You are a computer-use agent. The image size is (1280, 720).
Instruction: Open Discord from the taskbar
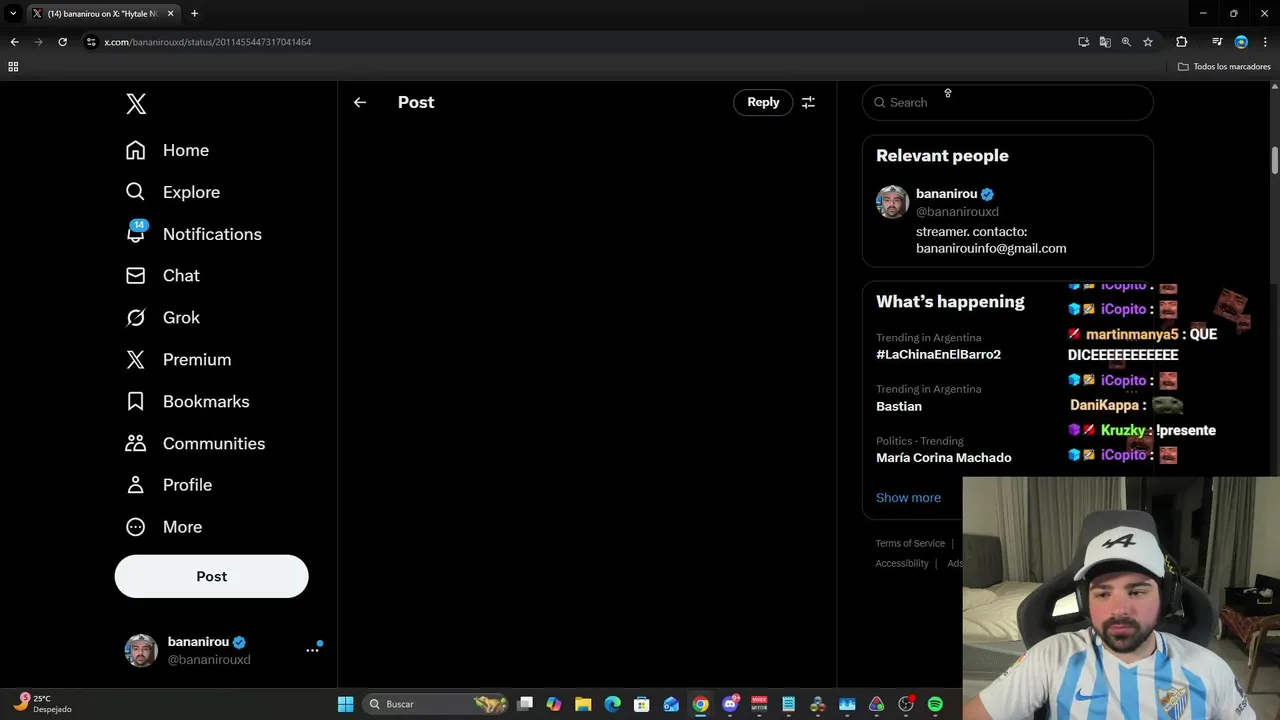730,704
